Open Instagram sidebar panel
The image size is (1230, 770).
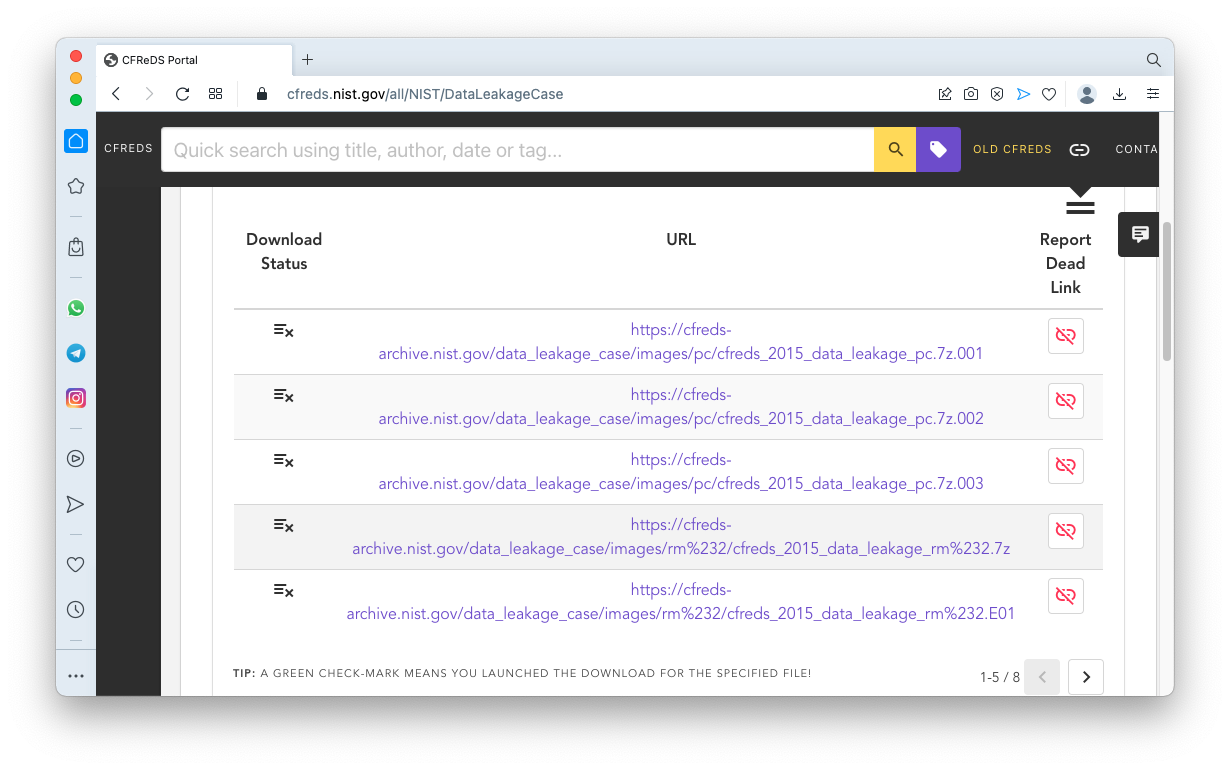pyautogui.click(x=76, y=398)
